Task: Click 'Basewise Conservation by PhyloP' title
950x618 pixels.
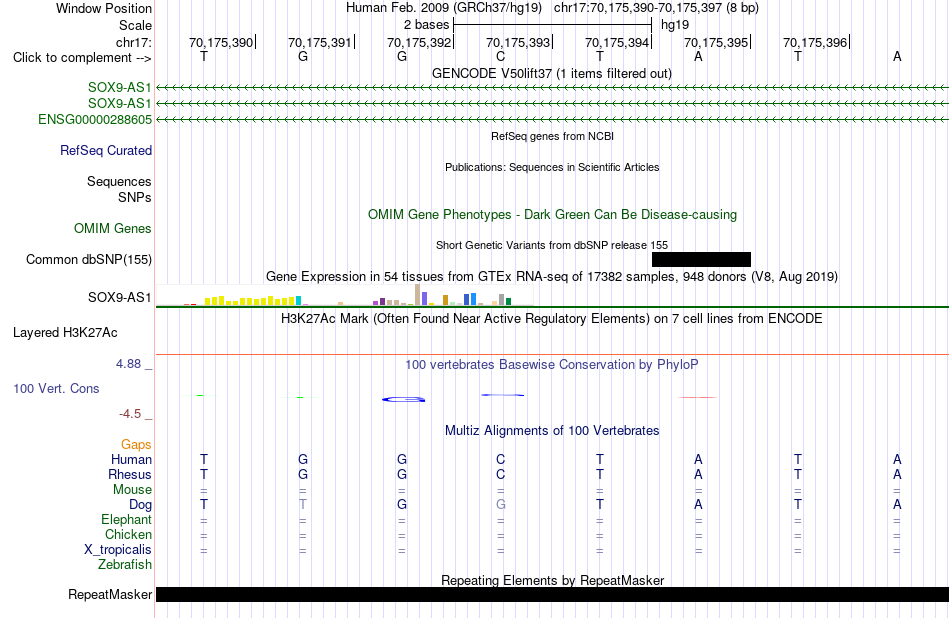Action: tap(552, 365)
